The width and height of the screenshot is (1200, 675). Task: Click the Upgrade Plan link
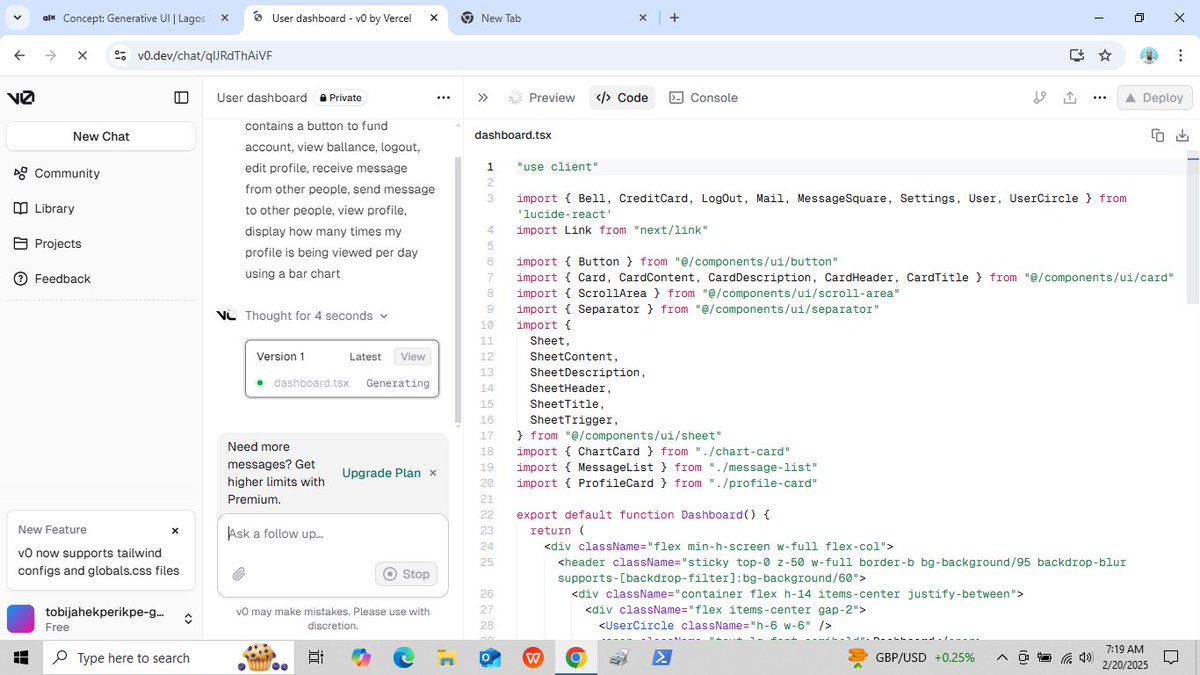[x=381, y=473]
